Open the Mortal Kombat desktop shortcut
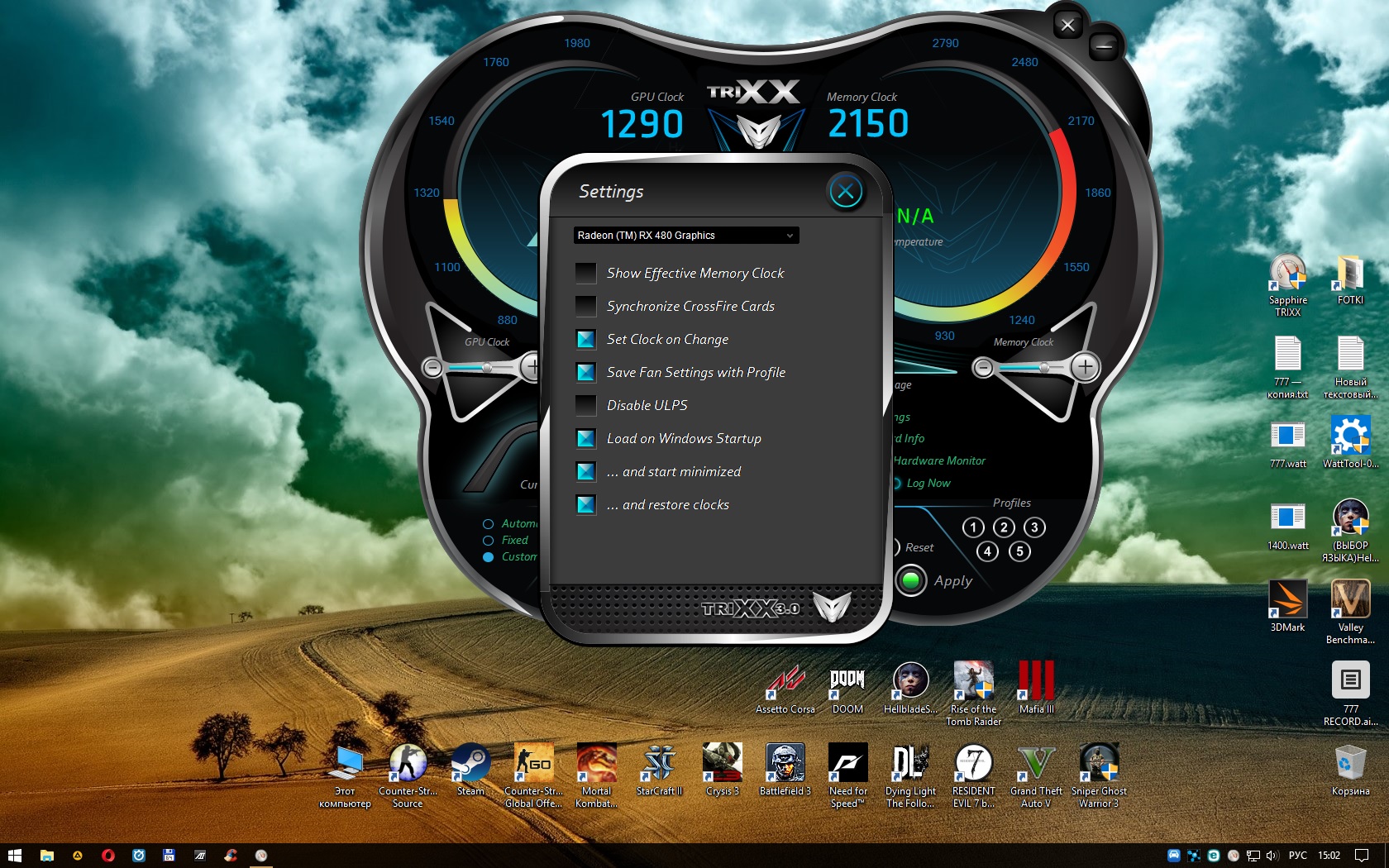The image size is (1389, 868). pos(596,776)
